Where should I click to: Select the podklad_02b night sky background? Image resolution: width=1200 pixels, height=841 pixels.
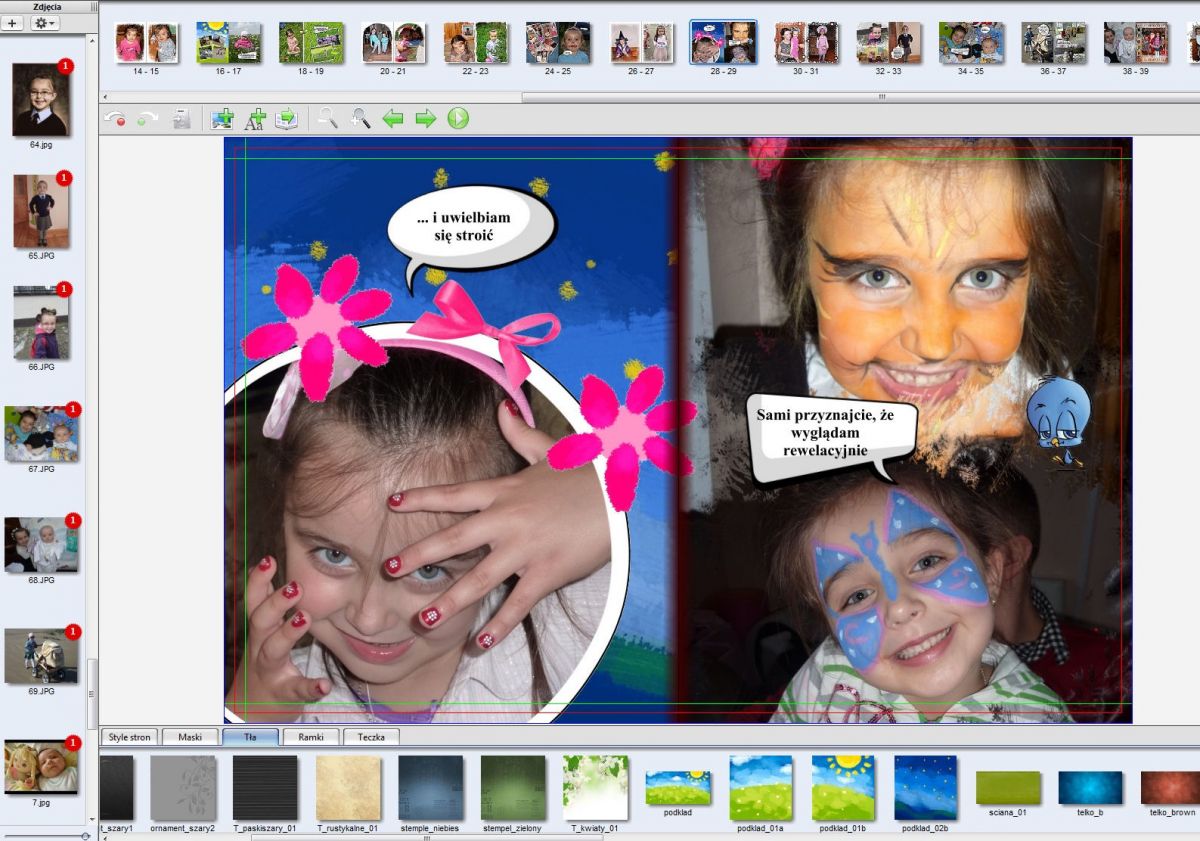pos(926,788)
